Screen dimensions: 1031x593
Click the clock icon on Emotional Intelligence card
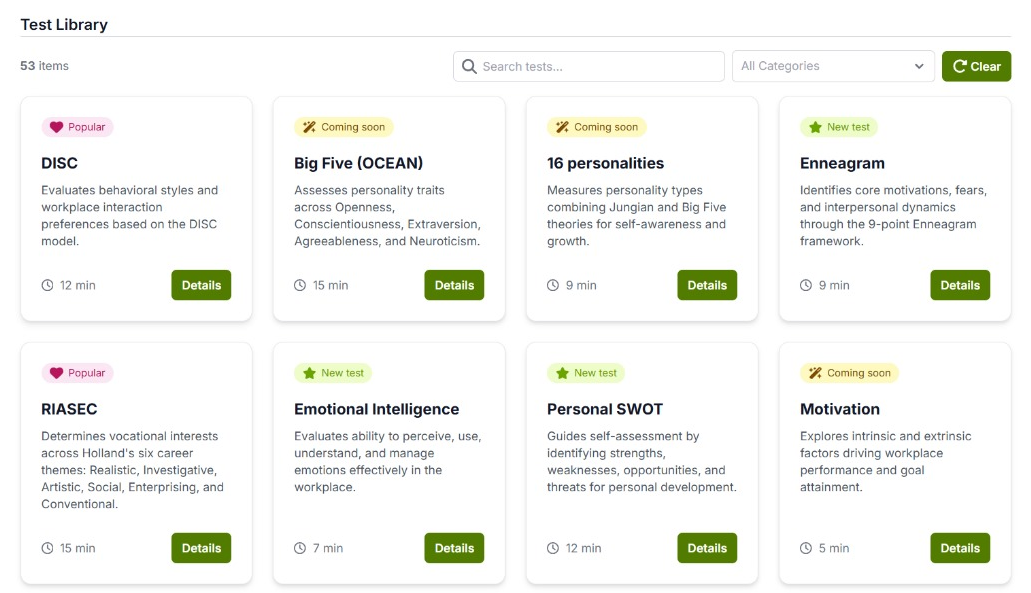[300, 548]
